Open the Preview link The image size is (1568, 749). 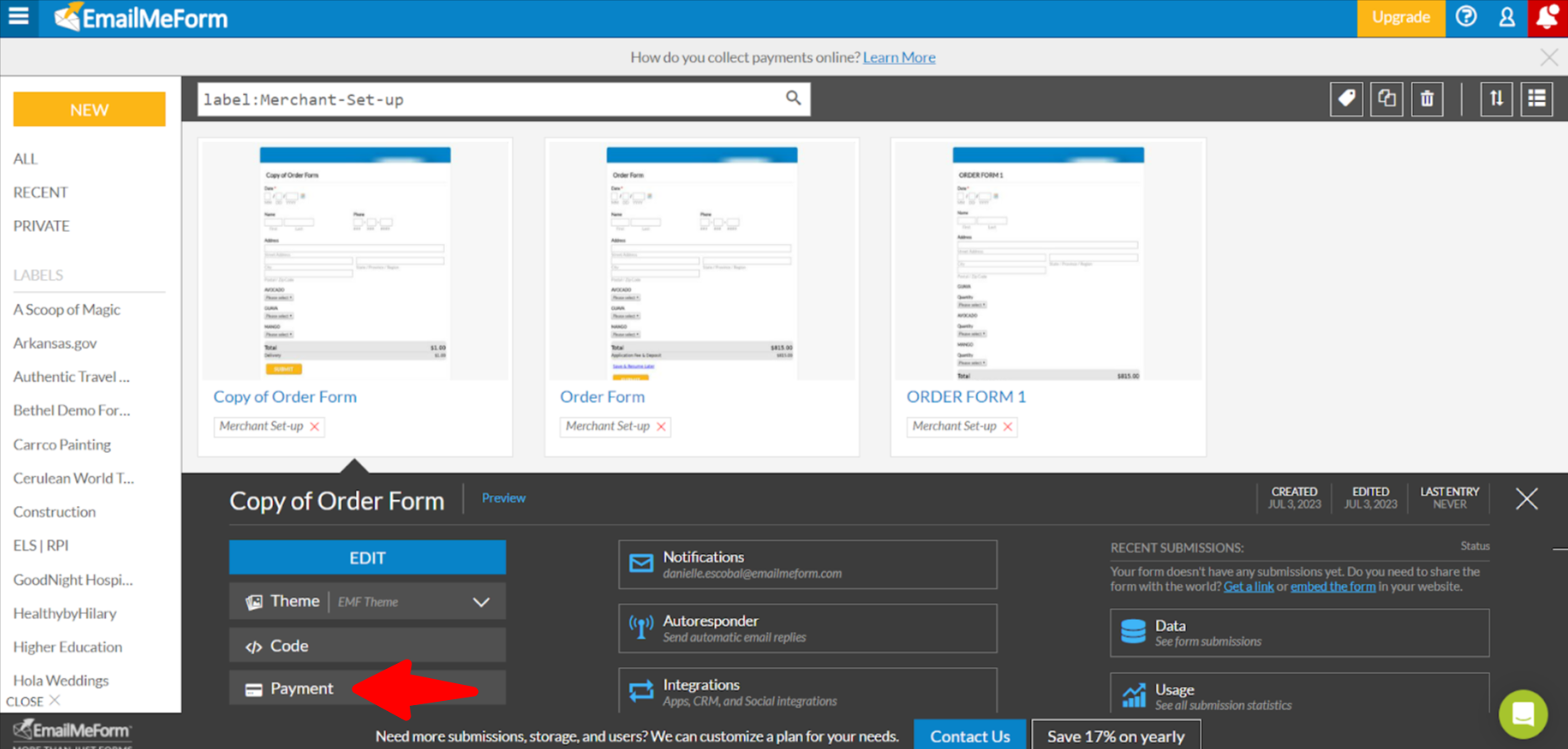coord(503,498)
